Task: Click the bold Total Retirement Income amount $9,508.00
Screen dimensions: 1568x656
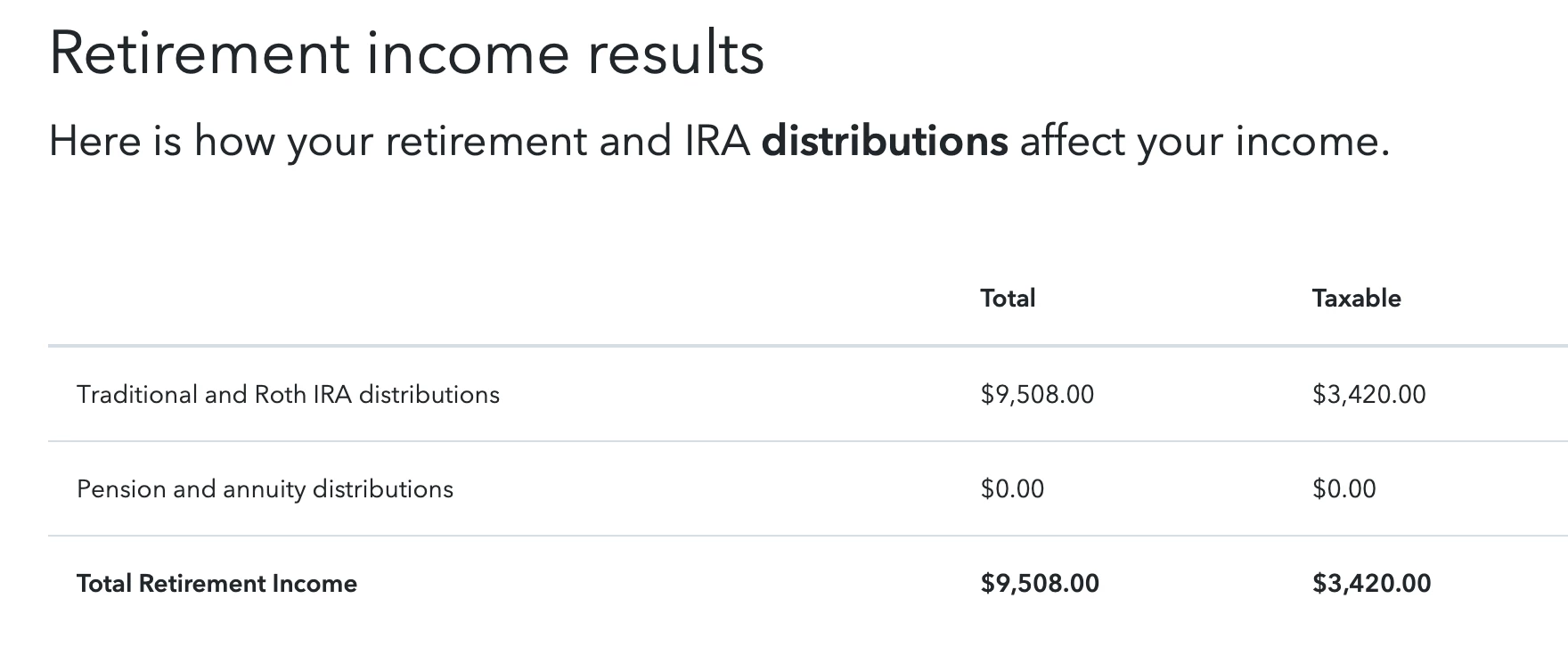Action: point(1040,583)
